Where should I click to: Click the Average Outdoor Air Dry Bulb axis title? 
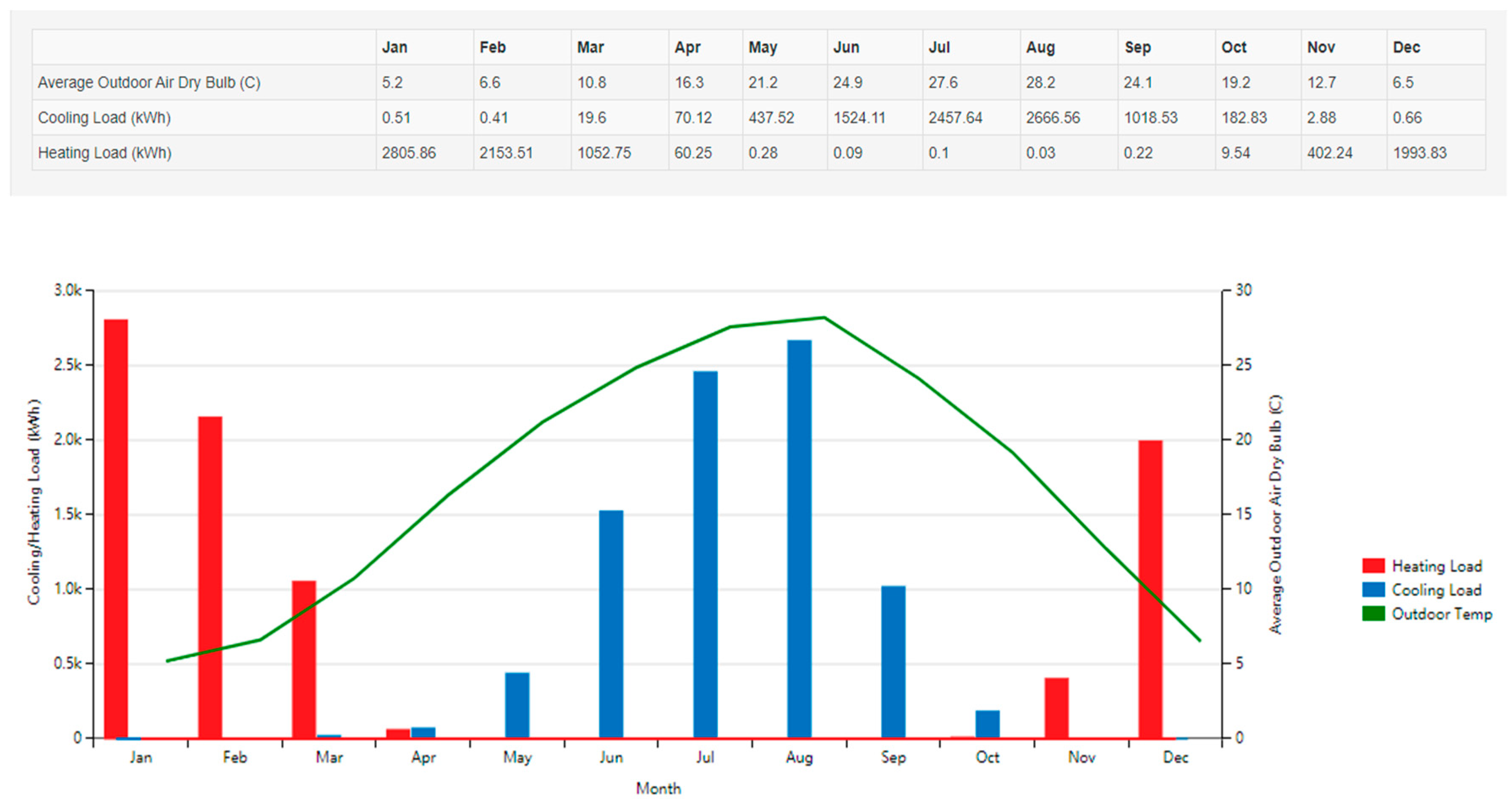click(1276, 514)
